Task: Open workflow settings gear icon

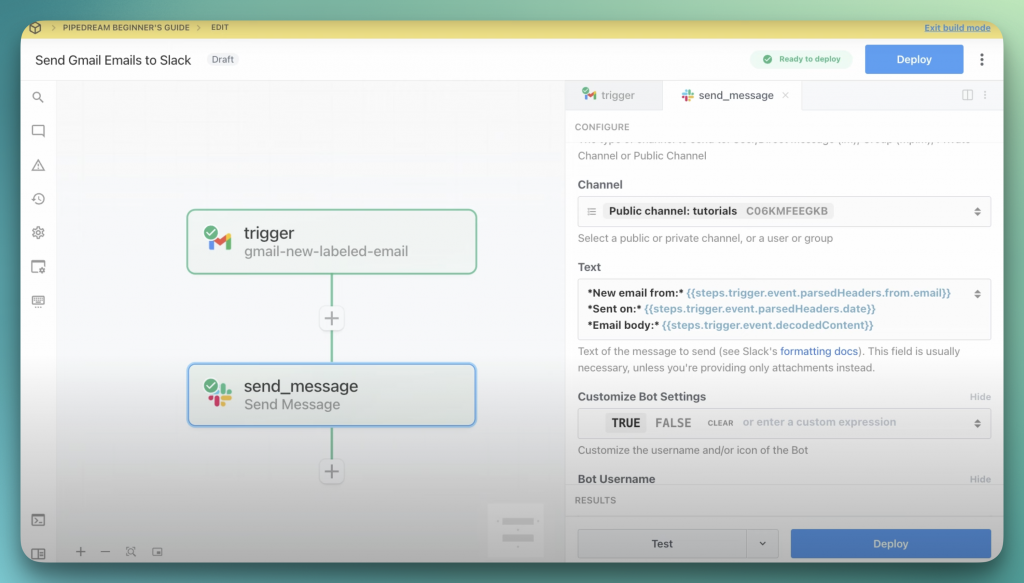Action: coord(38,233)
